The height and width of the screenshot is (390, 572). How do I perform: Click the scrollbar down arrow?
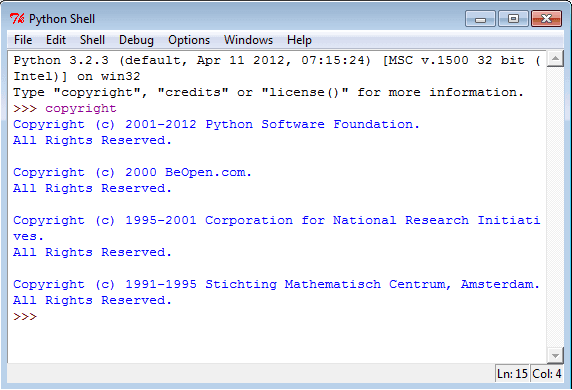pyautogui.click(x=555, y=355)
